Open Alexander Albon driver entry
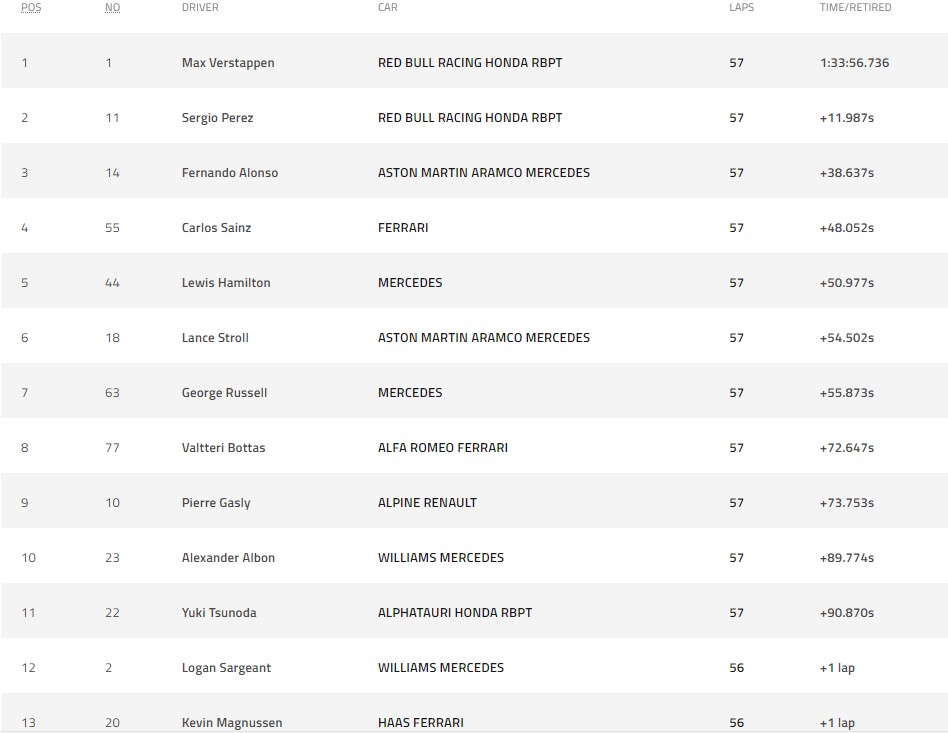948x733 pixels. pyautogui.click(x=228, y=558)
